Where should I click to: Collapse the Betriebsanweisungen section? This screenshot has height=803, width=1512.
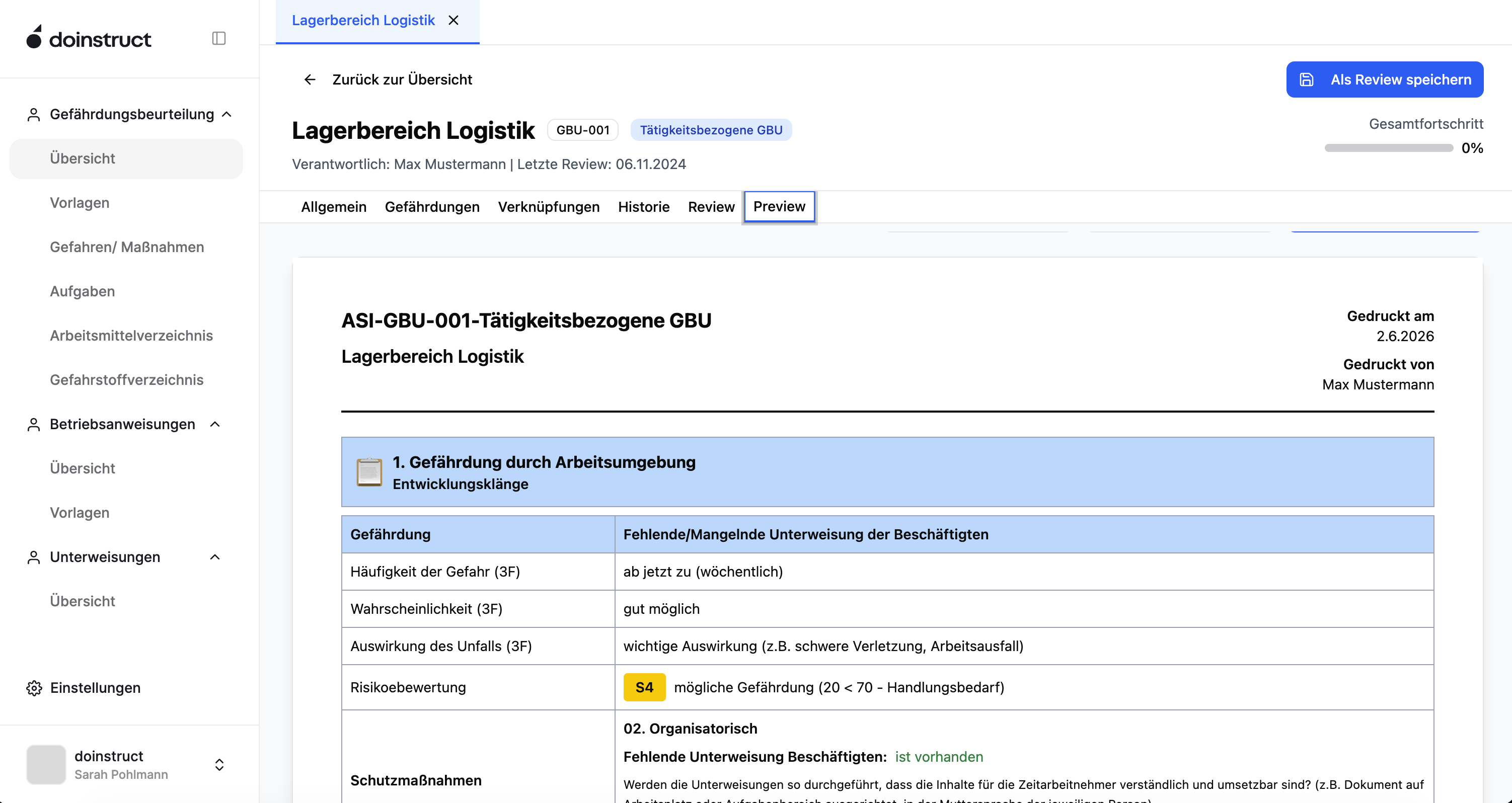[x=215, y=424]
